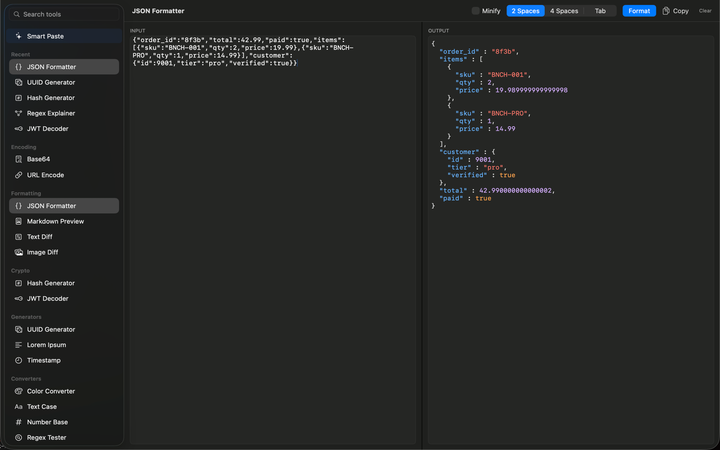Click "customer" key in output

click(460, 152)
